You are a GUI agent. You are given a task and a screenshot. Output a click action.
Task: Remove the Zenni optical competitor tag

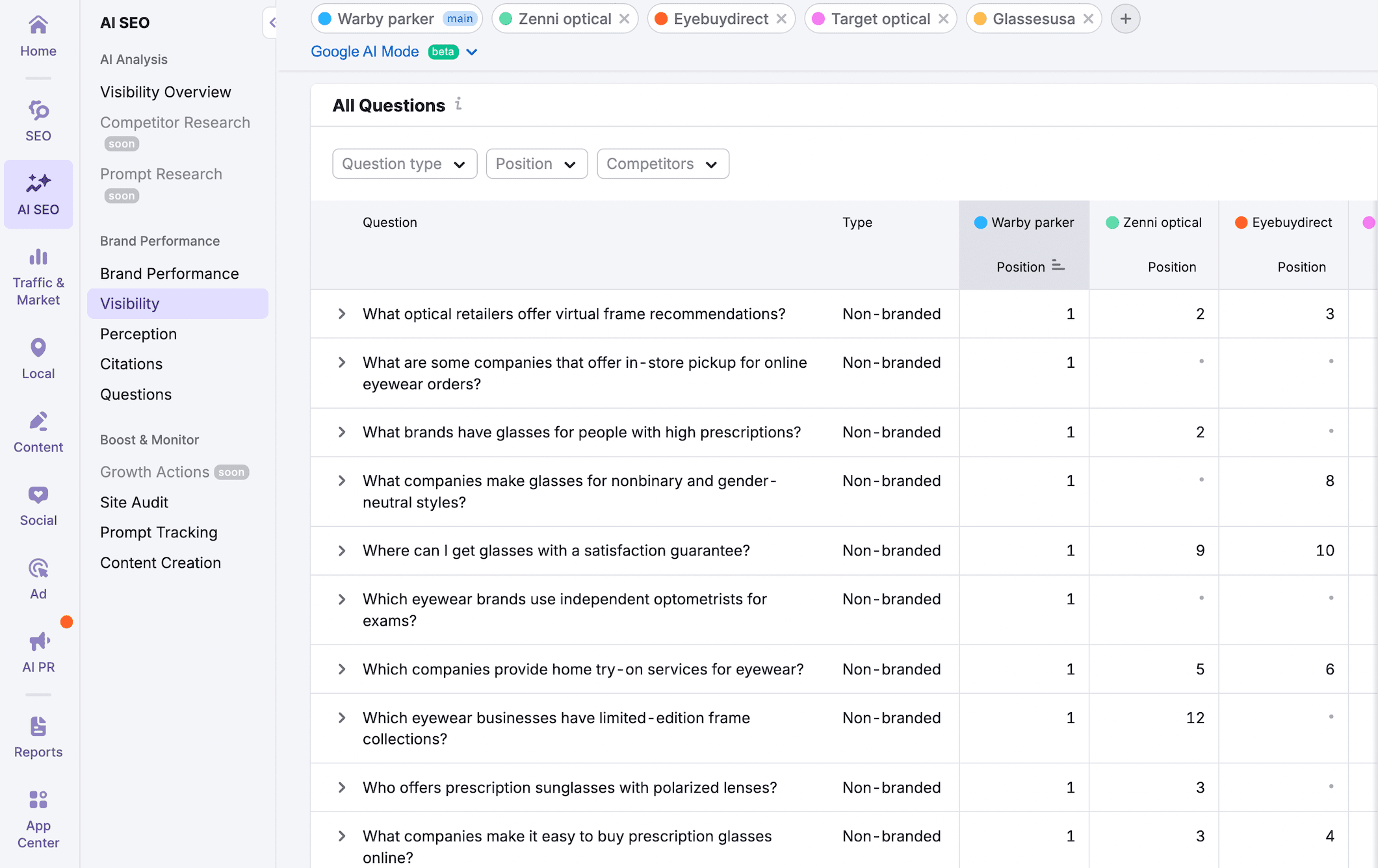pos(625,19)
